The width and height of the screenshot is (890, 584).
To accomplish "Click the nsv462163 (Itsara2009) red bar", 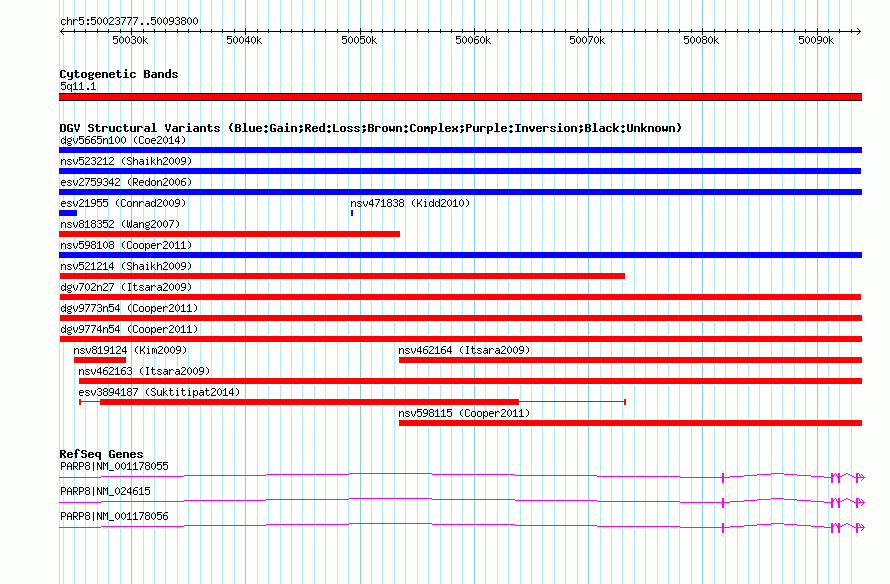I will pyautogui.click(x=471, y=381).
